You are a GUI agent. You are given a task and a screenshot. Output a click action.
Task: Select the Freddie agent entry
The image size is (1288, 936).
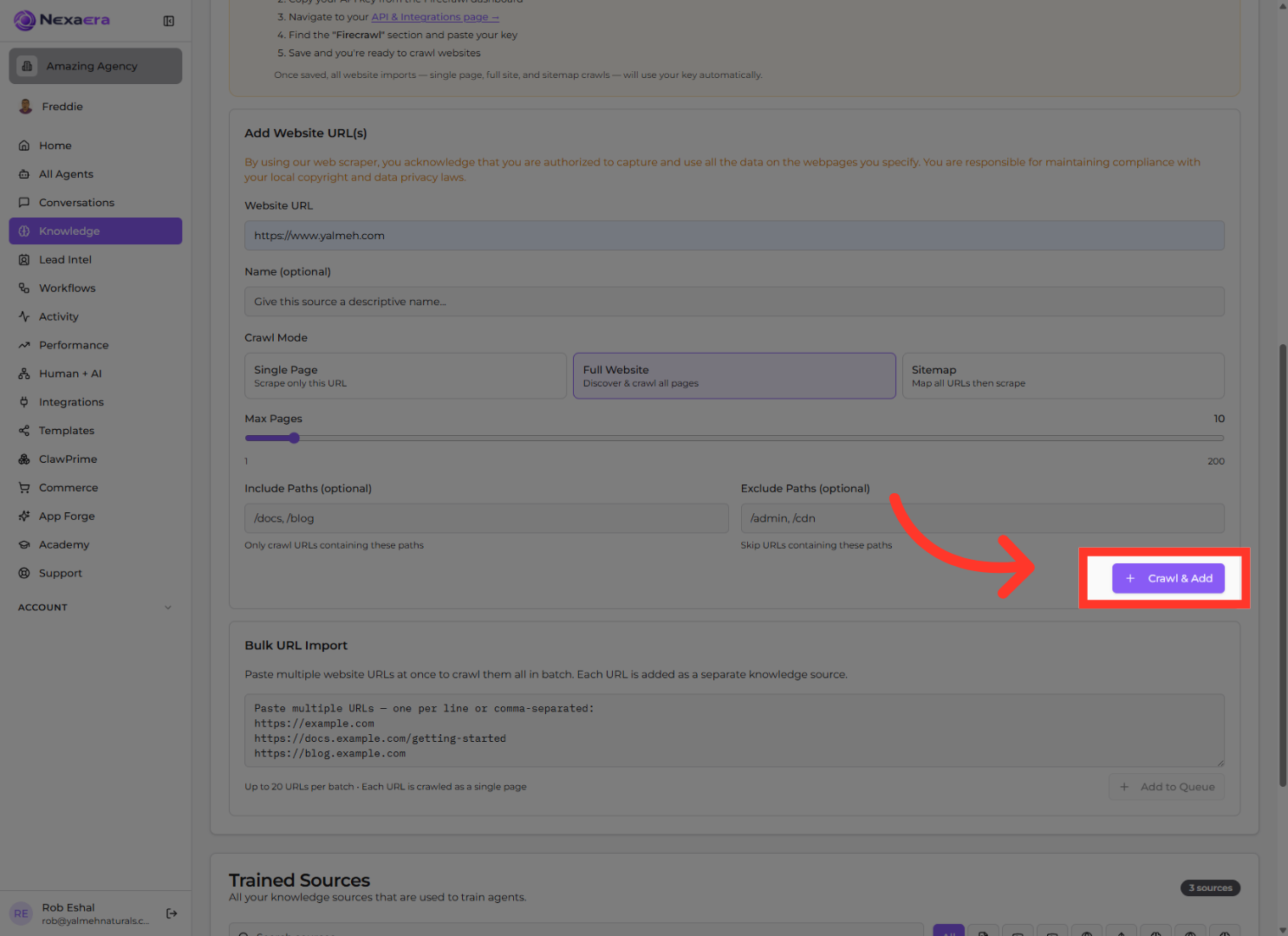click(x=95, y=107)
